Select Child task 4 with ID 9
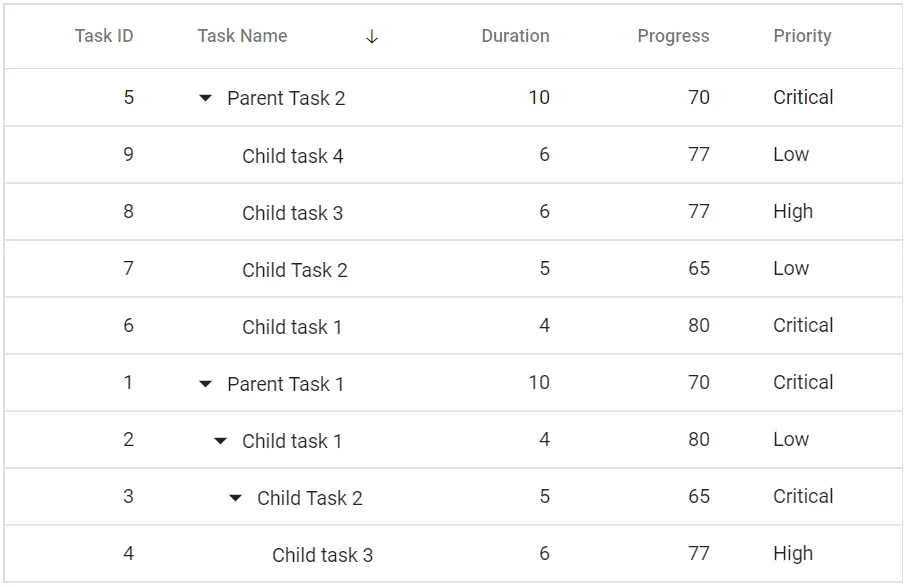 (292, 155)
